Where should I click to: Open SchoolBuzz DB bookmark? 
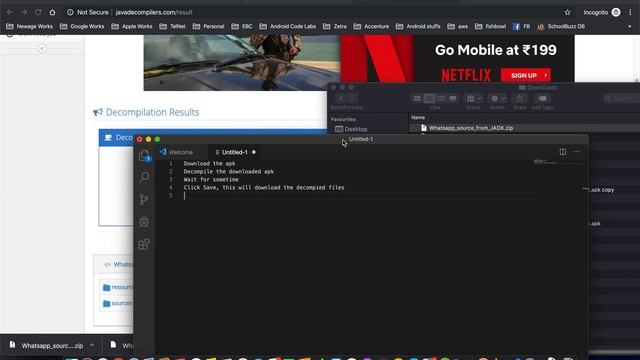[561, 26]
